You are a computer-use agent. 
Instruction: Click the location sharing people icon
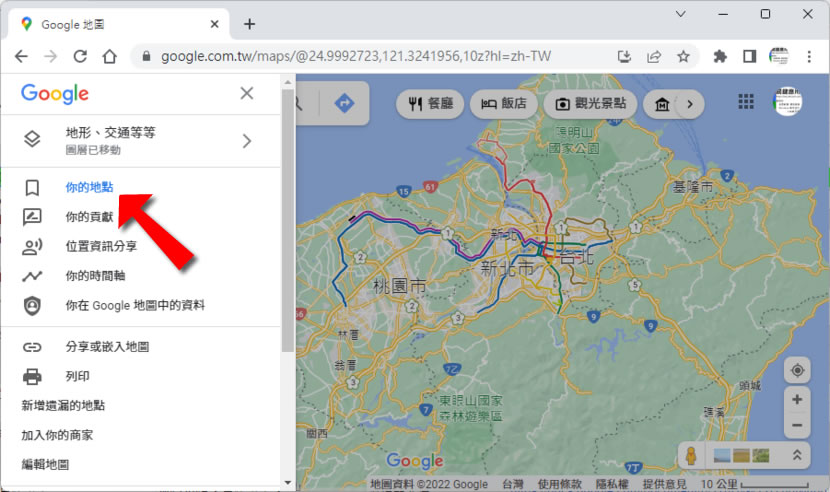coord(32,247)
